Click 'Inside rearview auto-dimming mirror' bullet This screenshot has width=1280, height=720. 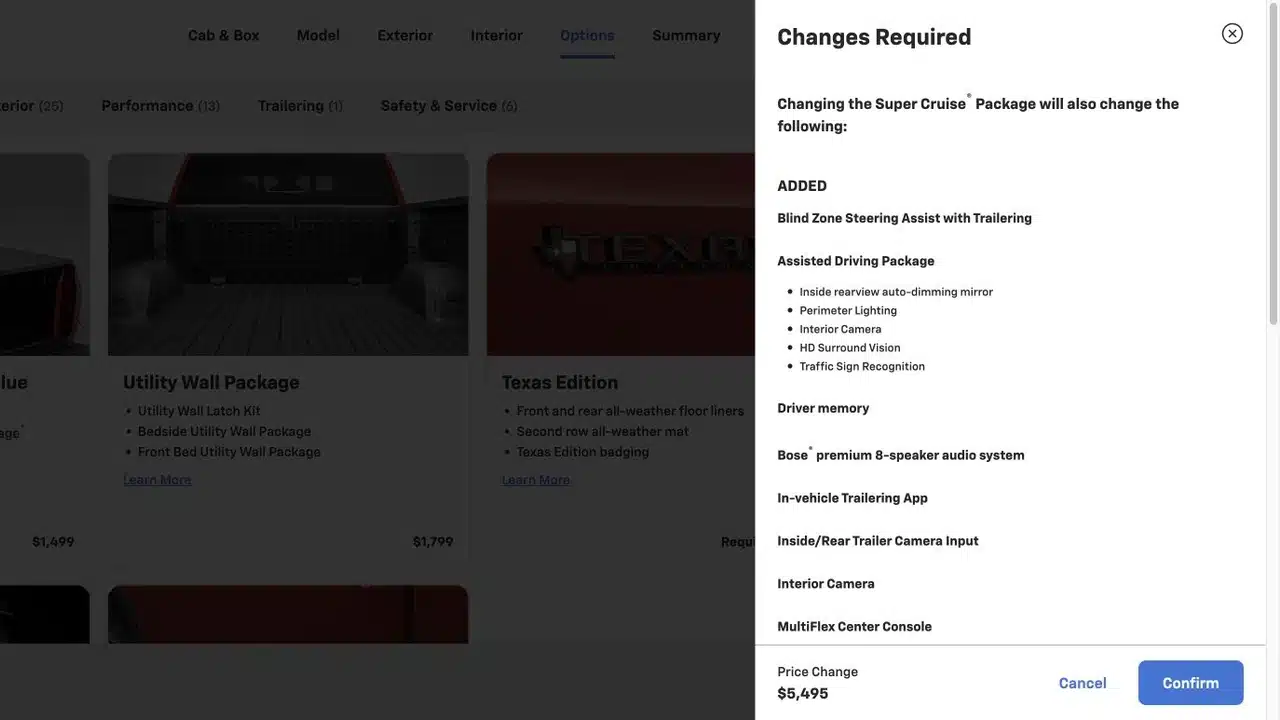point(896,292)
